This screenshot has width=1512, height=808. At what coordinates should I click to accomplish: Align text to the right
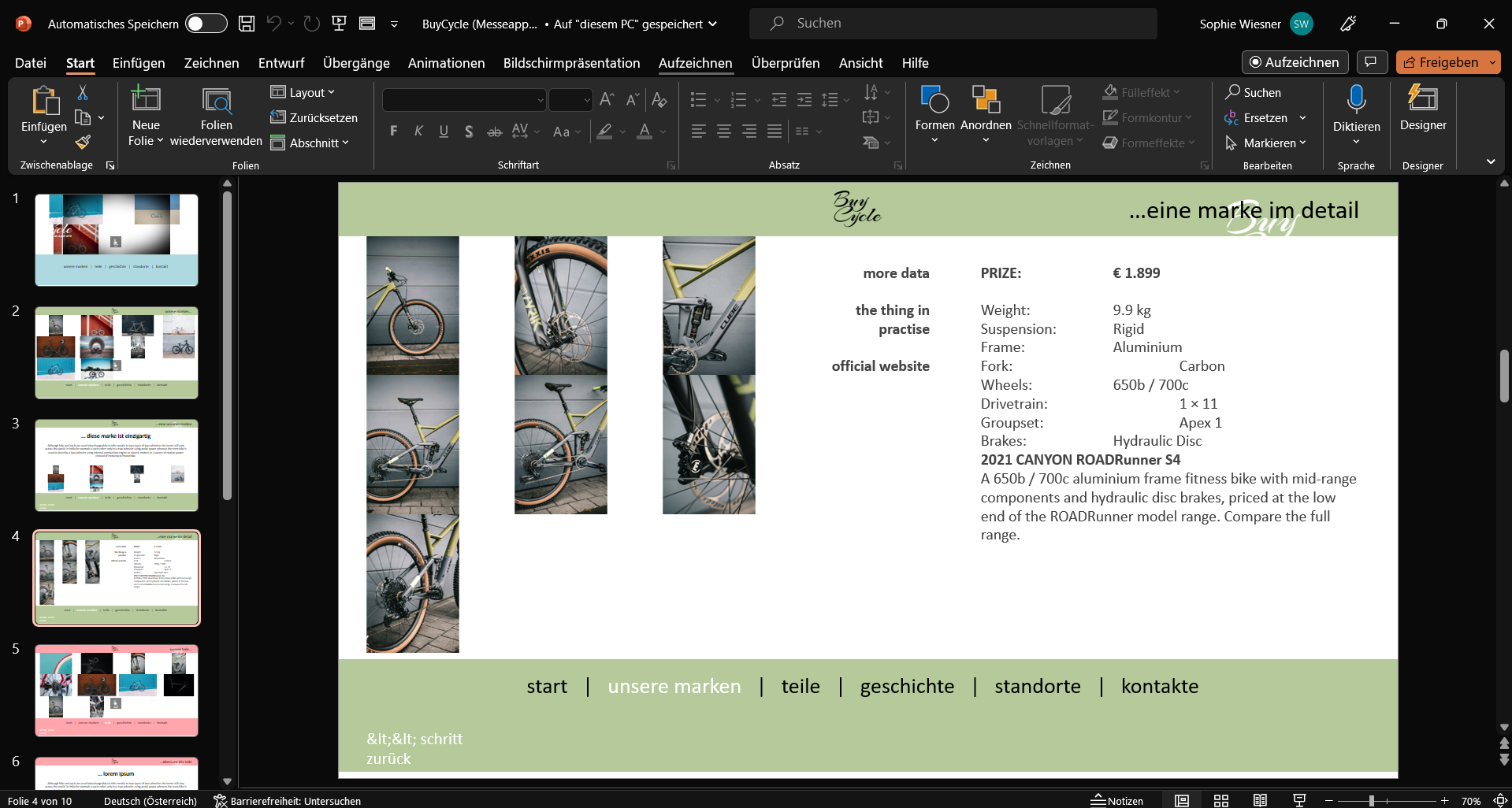(749, 132)
